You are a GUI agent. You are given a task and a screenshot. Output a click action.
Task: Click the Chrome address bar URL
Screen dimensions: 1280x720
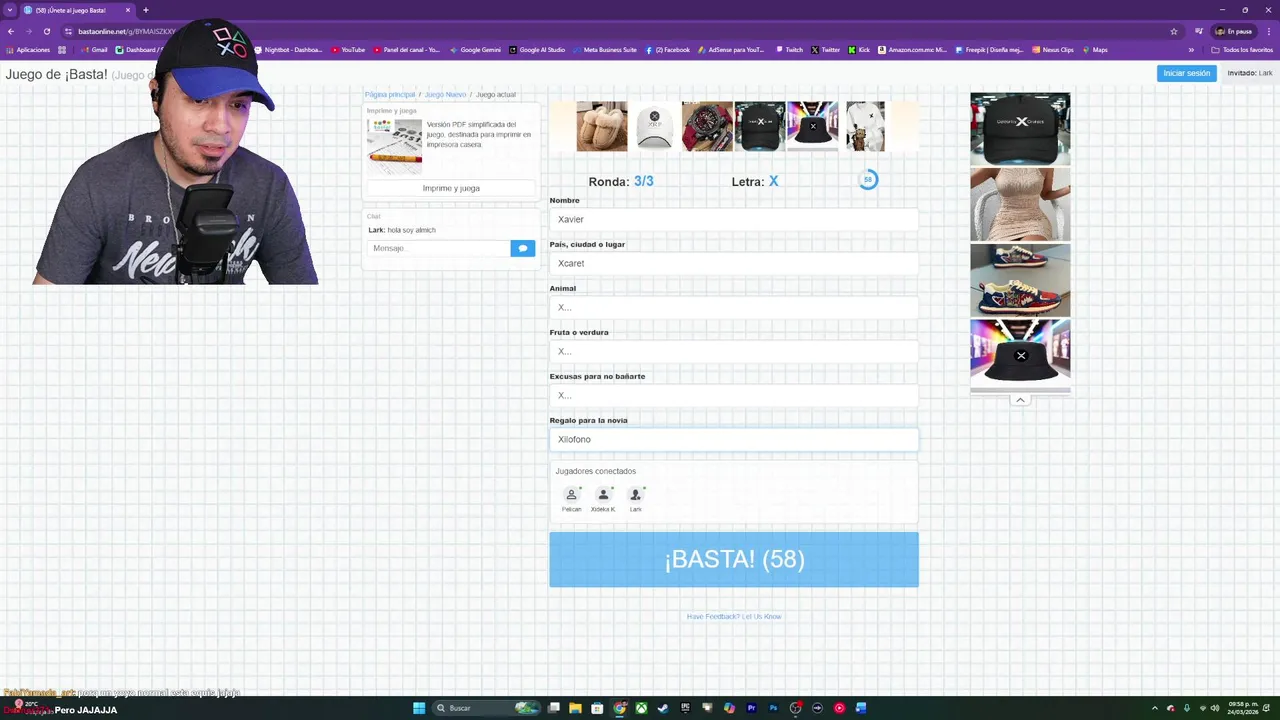click(x=126, y=31)
